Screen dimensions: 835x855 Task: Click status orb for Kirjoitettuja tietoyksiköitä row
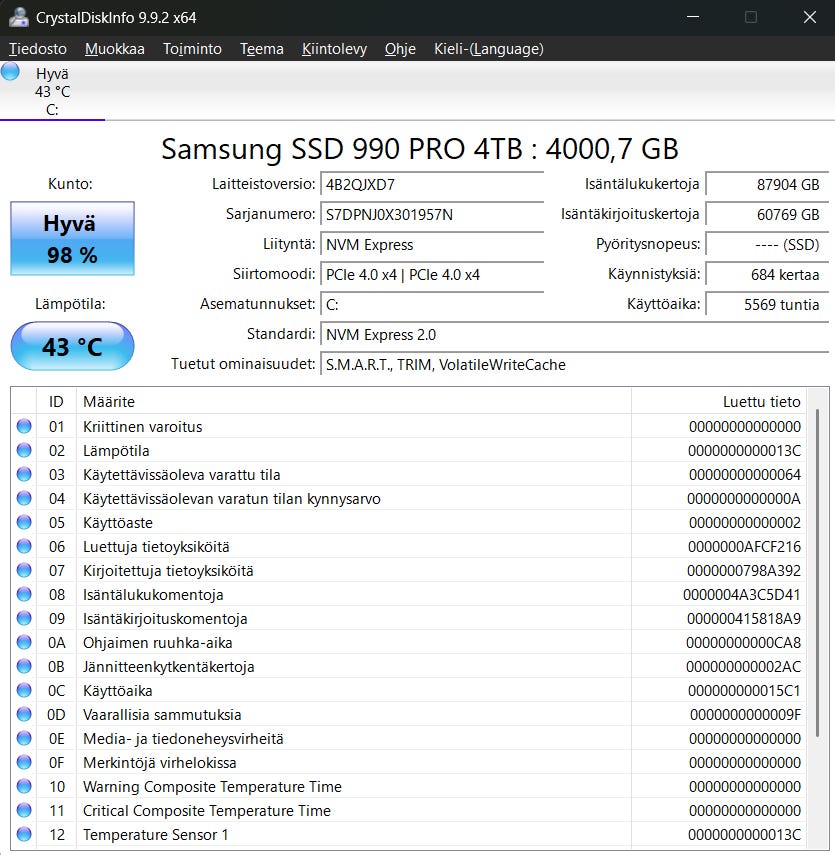pyautogui.click(x=24, y=570)
